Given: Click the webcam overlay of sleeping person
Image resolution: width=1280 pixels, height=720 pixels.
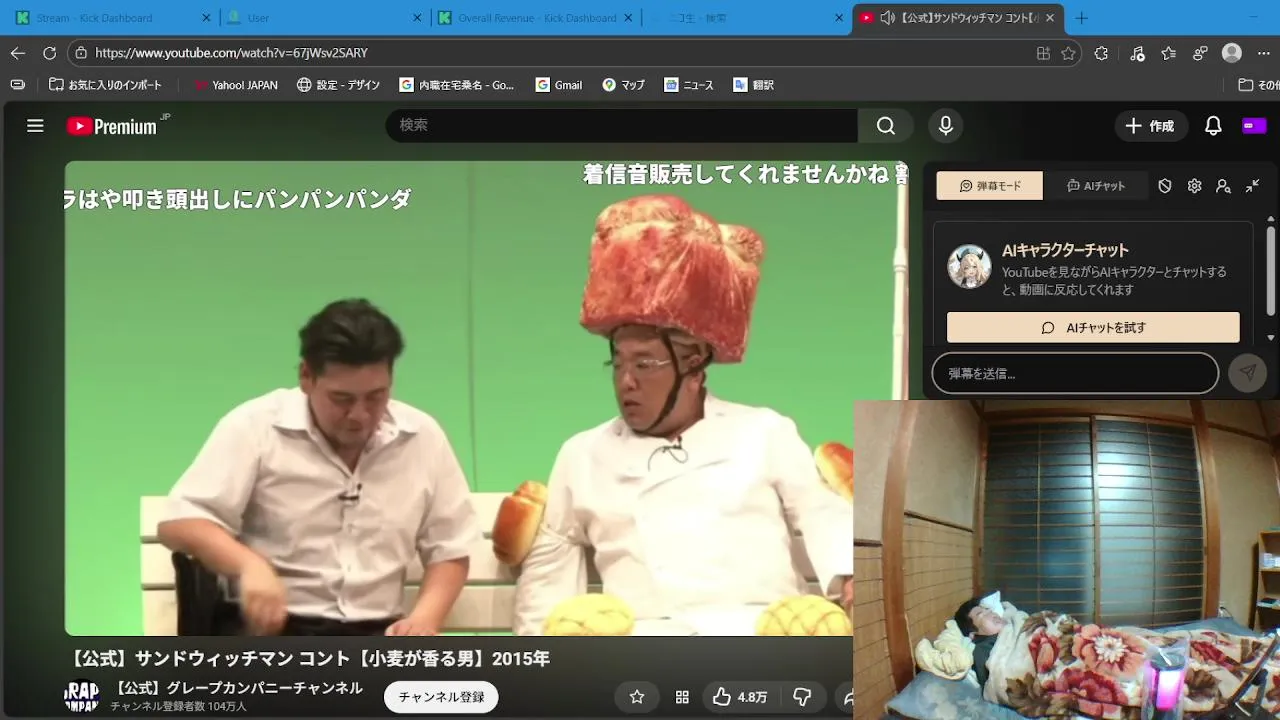Looking at the screenshot, I should click(x=1067, y=560).
